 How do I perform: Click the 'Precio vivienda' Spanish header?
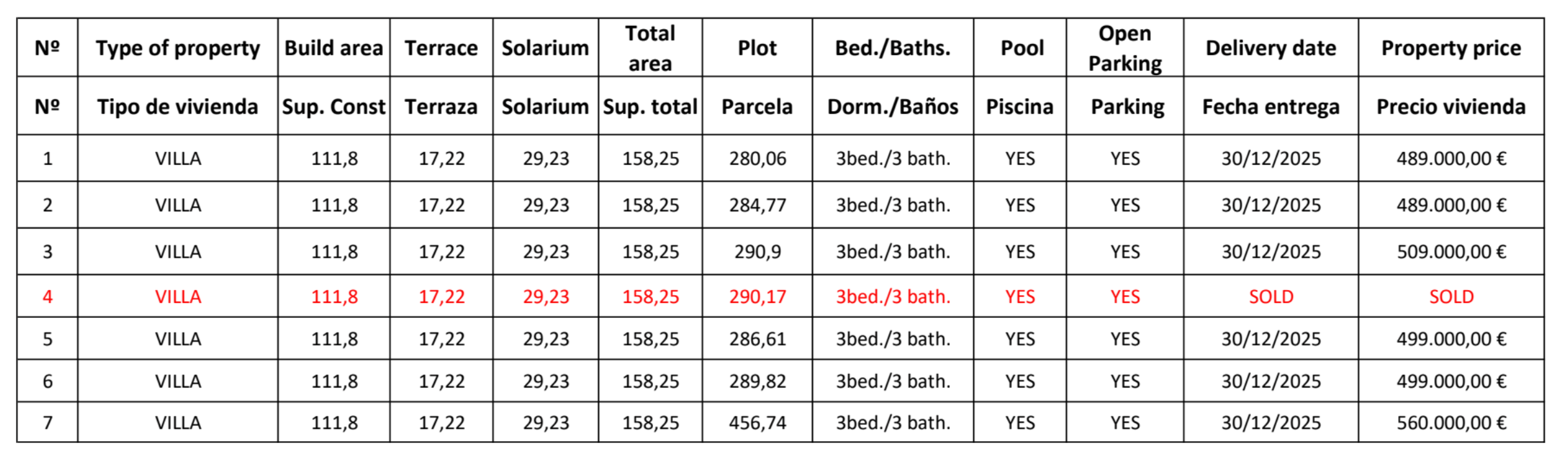point(1450,107)
